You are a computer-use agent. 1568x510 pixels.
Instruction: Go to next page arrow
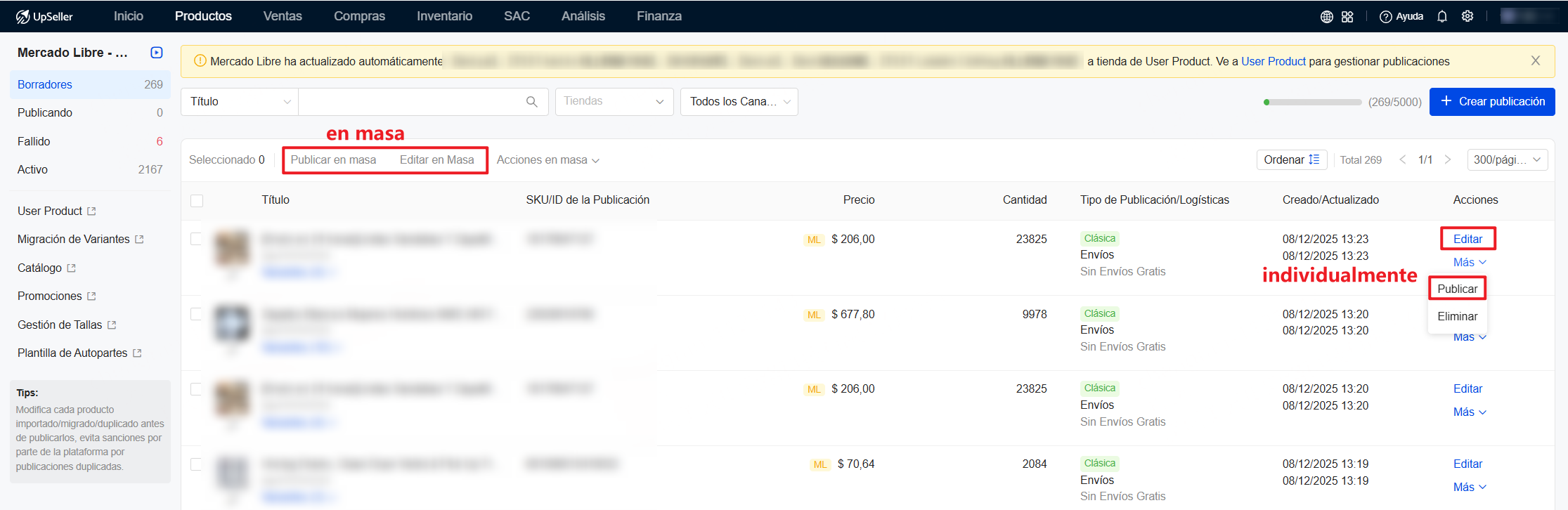(x=1448, y=160)
